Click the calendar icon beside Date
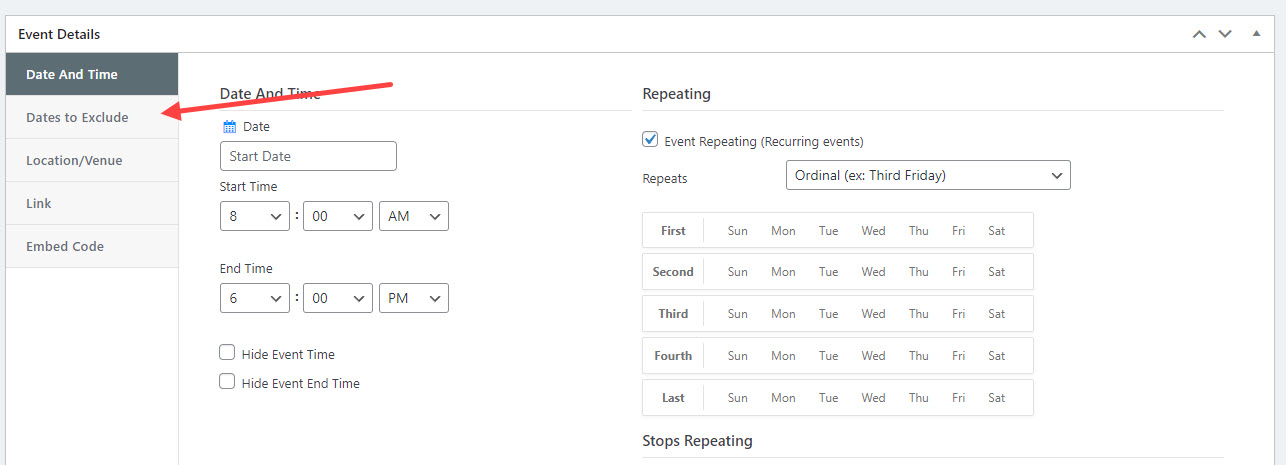The height and width of the screenshot is (465, 1286). [229, 127]
